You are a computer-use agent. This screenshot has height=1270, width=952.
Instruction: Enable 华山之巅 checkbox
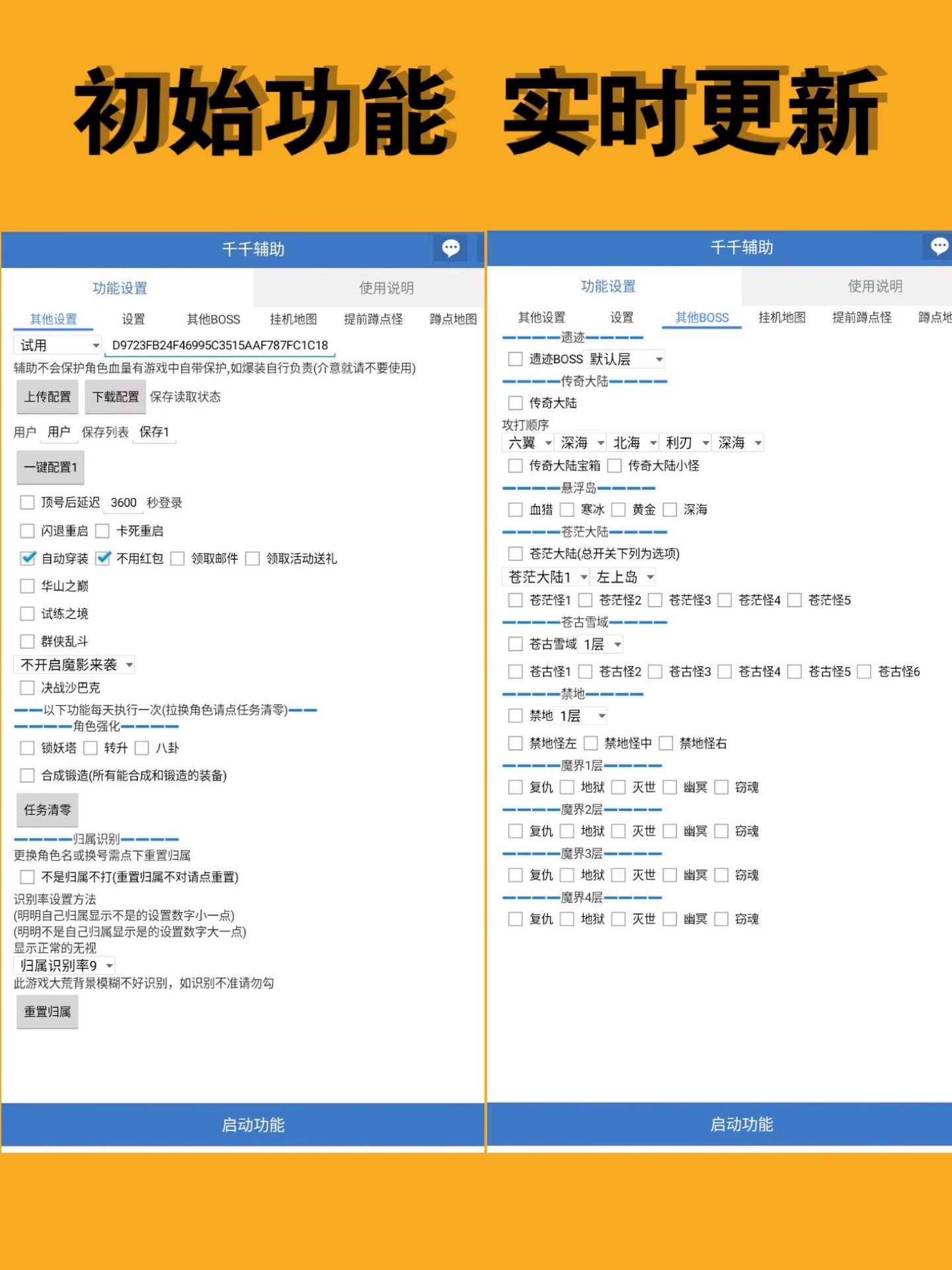point(27,586)
